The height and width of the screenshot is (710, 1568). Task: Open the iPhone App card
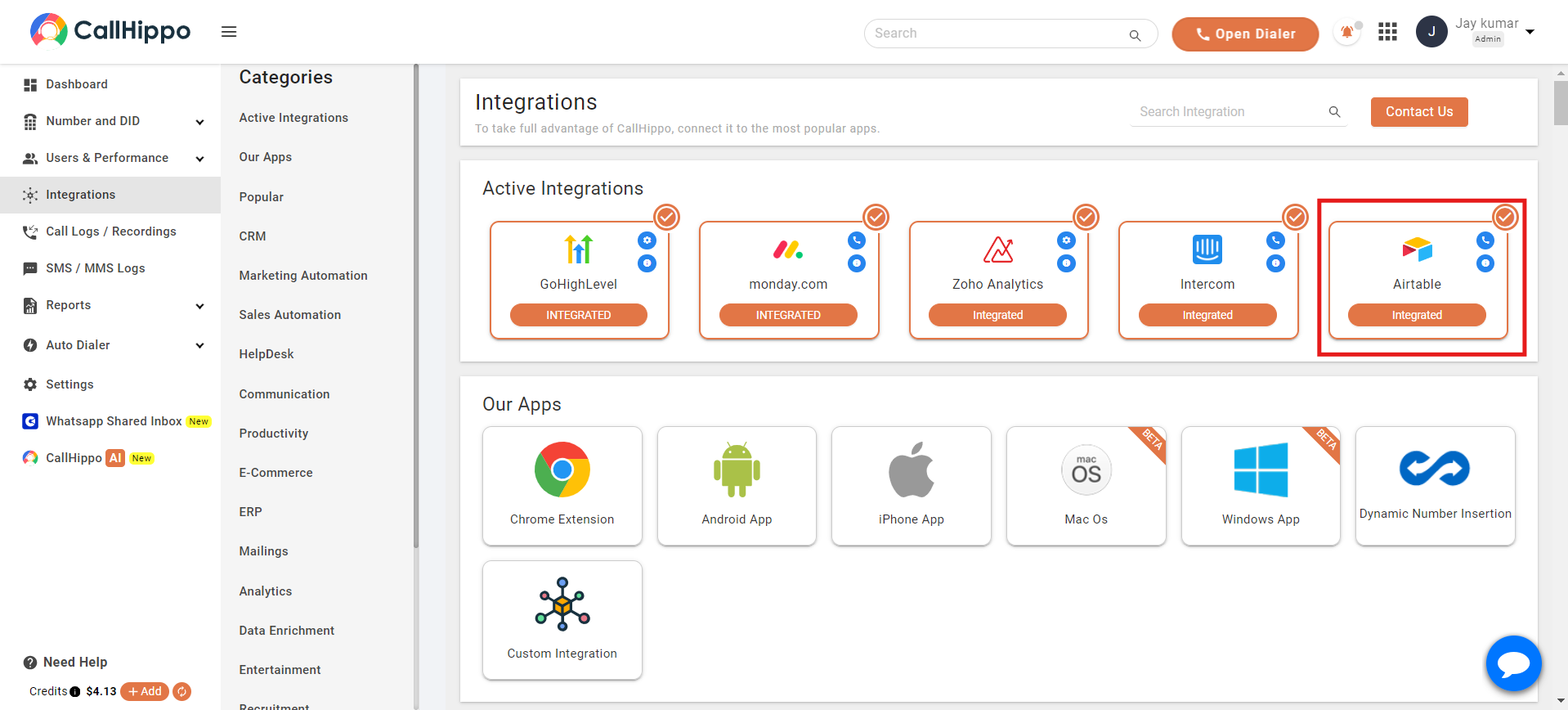(912, 486)
